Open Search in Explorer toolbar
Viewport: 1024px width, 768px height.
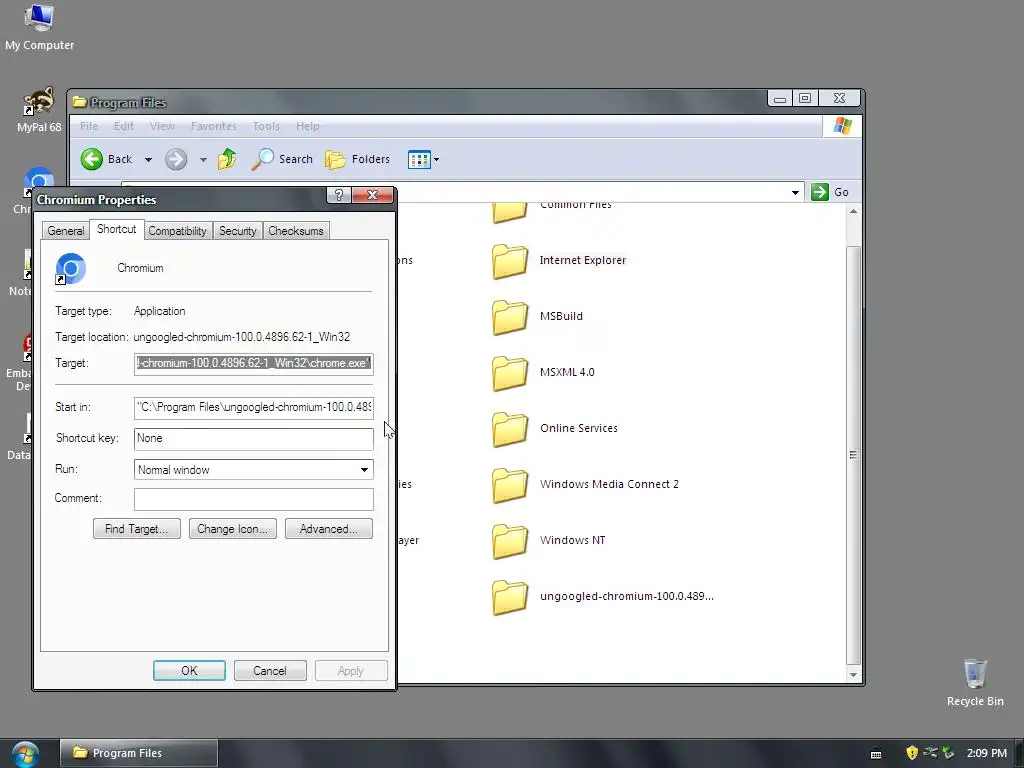point(283,159)
